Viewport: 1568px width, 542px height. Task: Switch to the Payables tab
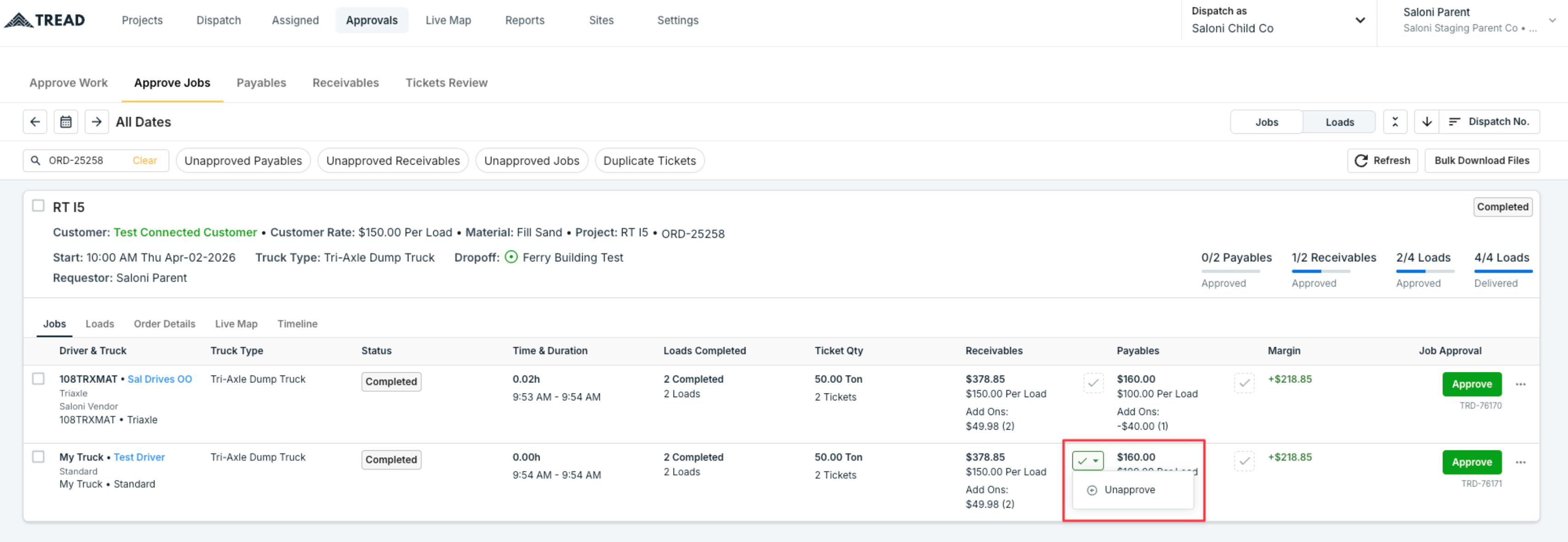pyautogui.click(x=261, y=83)
